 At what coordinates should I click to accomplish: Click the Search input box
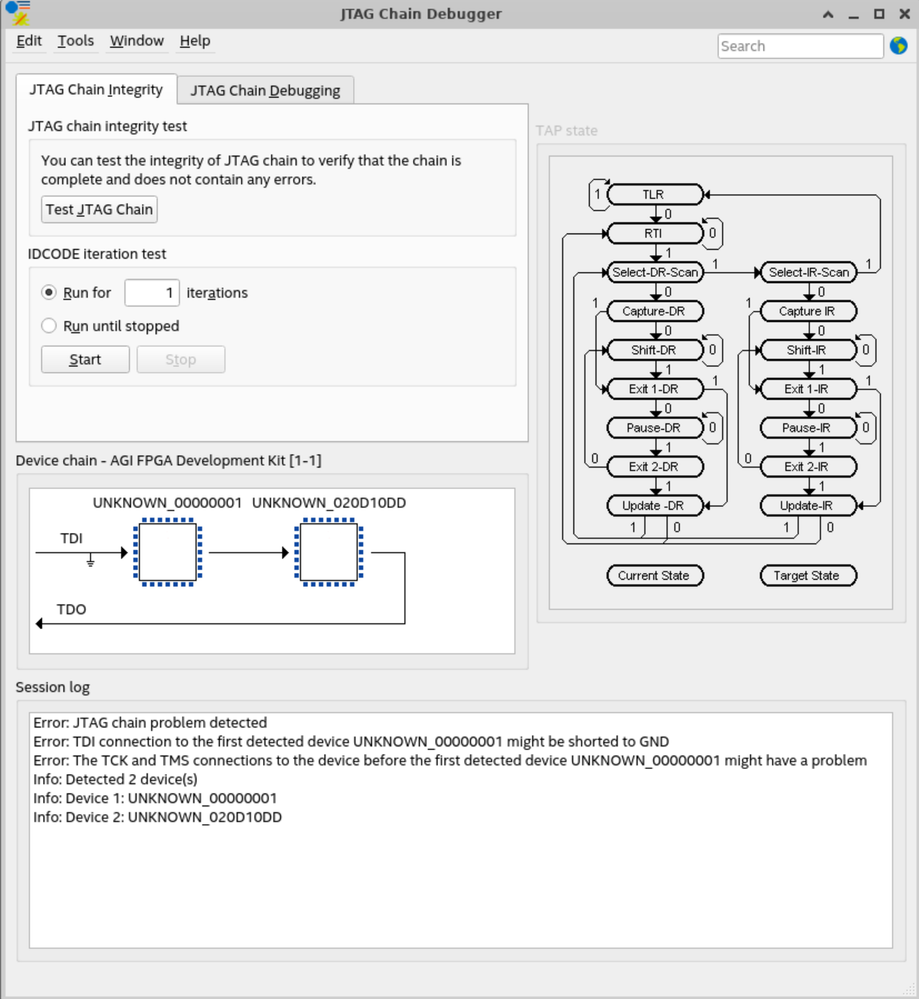[800, 46]
